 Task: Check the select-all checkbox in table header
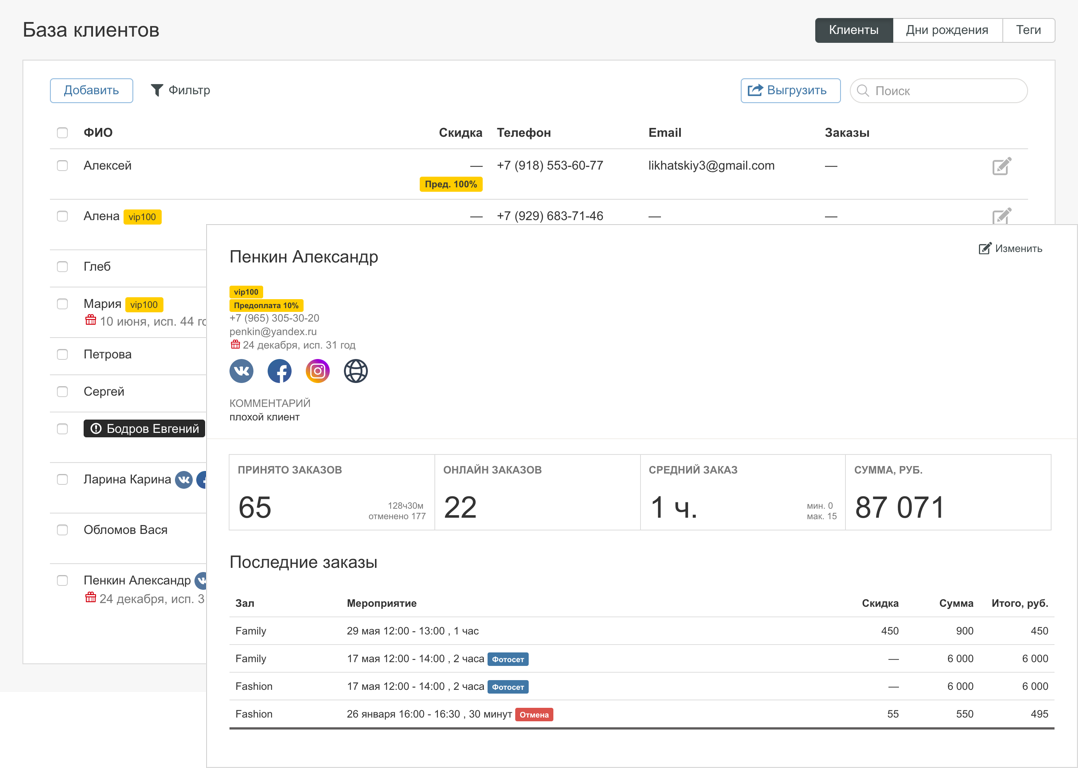(x=62, y=131)
